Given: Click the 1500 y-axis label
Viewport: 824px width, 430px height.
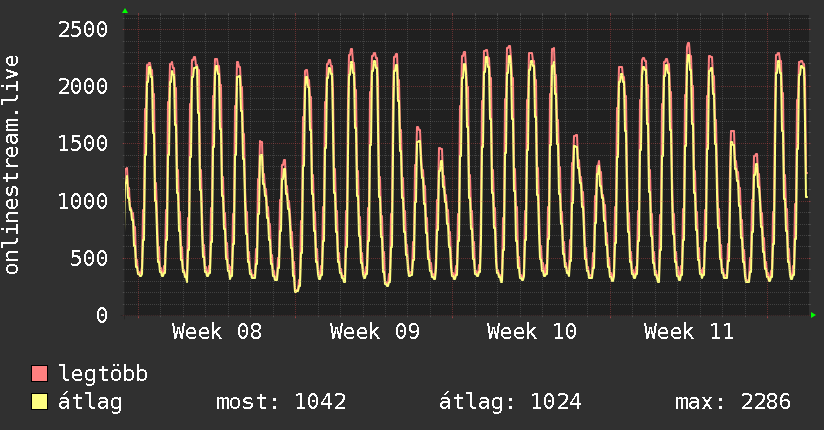Looking at the screenshot, I should click(x=83, y=144).
